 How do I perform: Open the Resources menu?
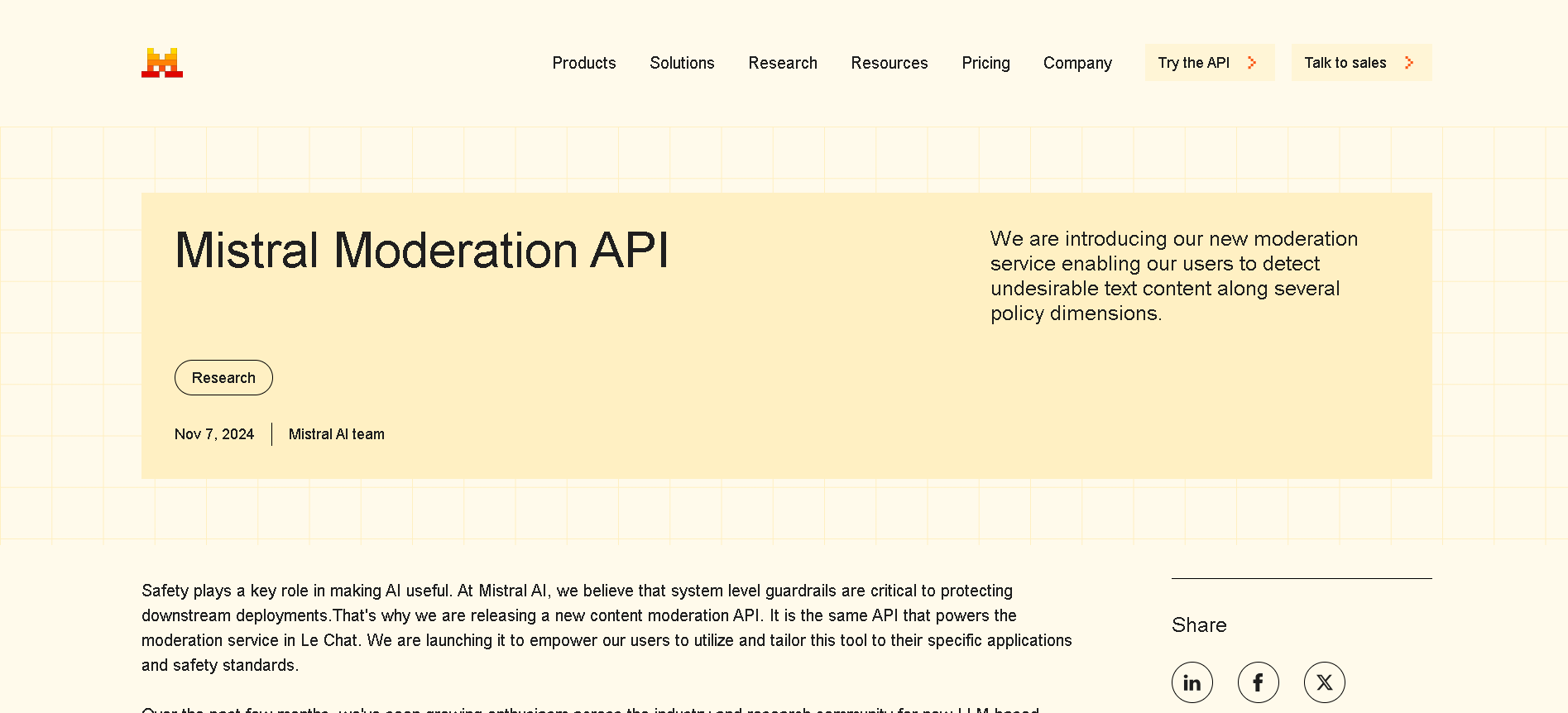click(889, 63)
